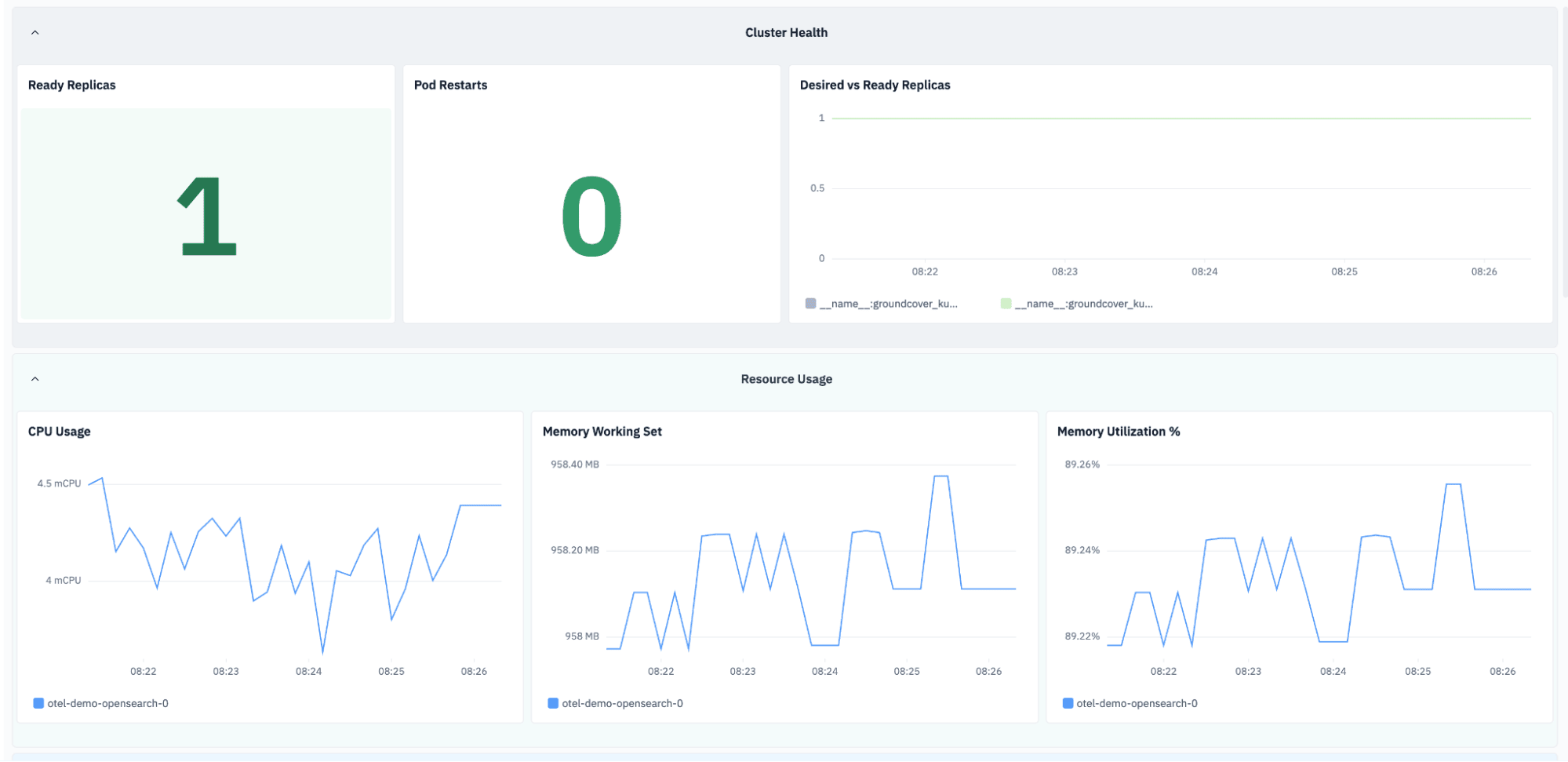1568x762 pixels.
Task: Collapse the Cluster Health section chevron
Action: pyautogui.click(x=35, y=33)
